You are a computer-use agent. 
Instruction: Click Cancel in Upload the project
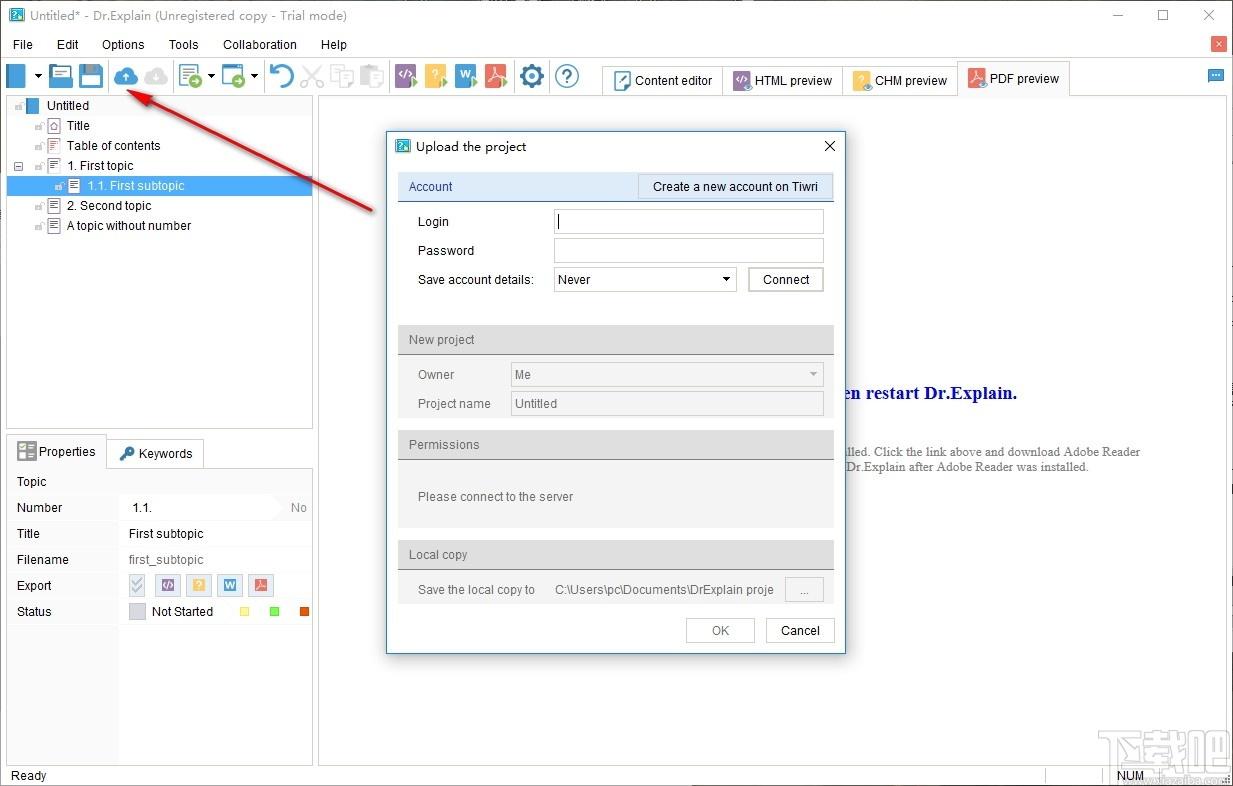[800, 631]
